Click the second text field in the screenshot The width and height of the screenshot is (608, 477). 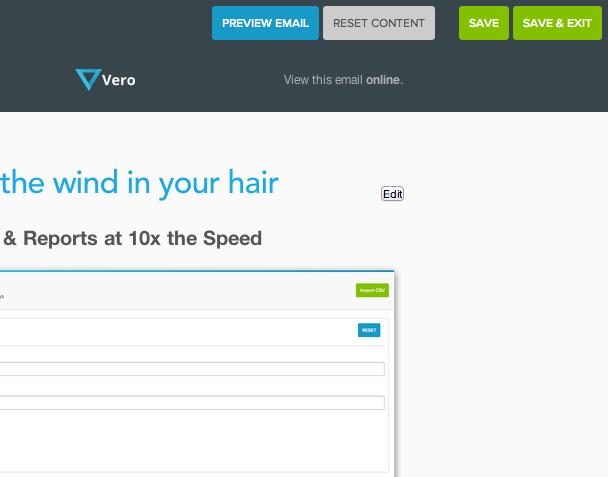pos(190,403)
